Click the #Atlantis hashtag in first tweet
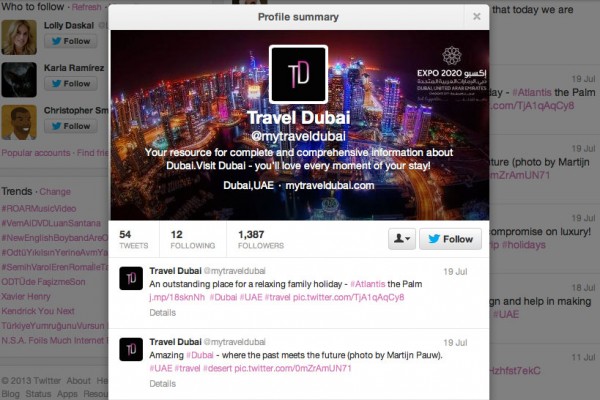This screenshot has width=600, height=400. point(368,284)
